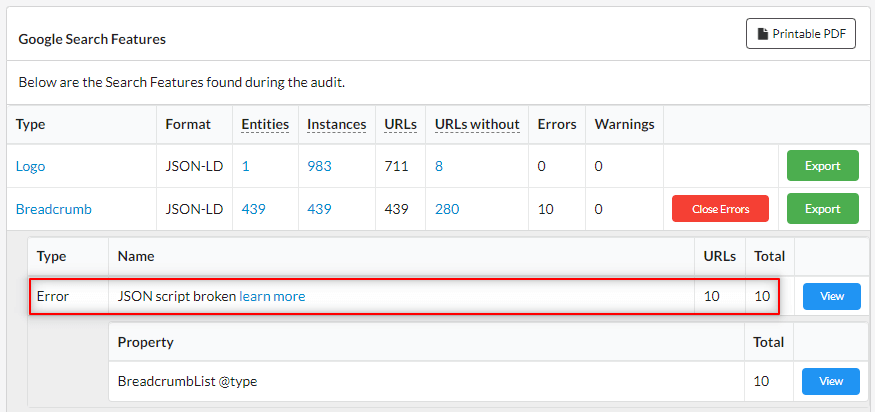Click Logo entities value 1

click(x=246, y=166)
